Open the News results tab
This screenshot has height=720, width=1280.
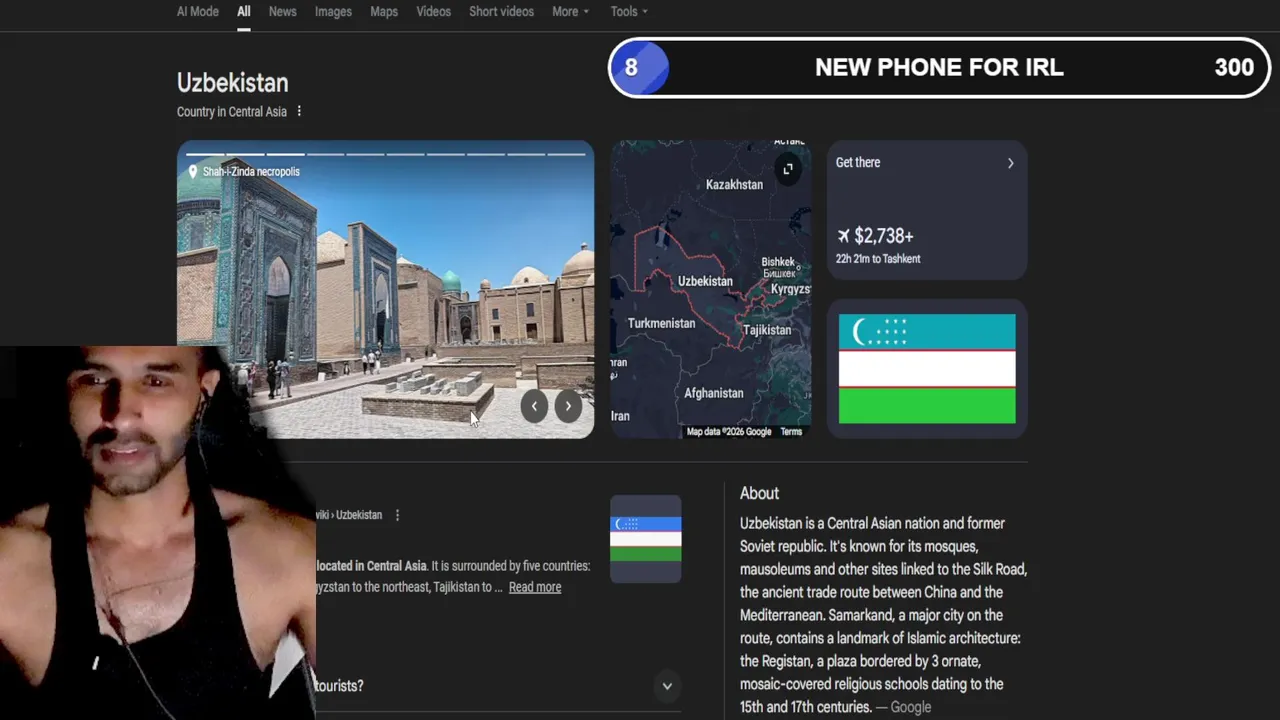tap(282, 12)
